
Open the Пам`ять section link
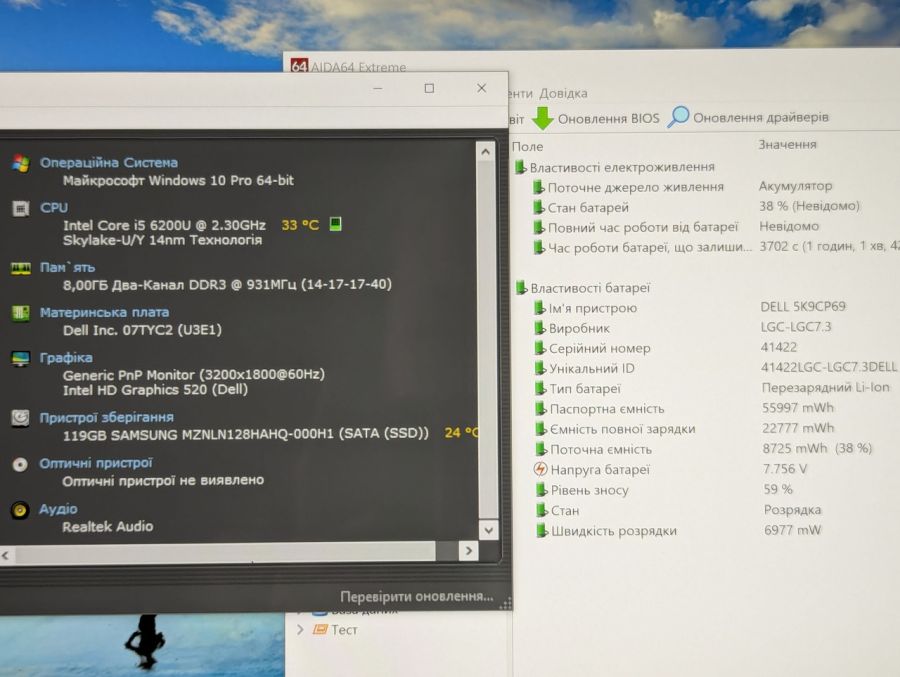[68, 268]
